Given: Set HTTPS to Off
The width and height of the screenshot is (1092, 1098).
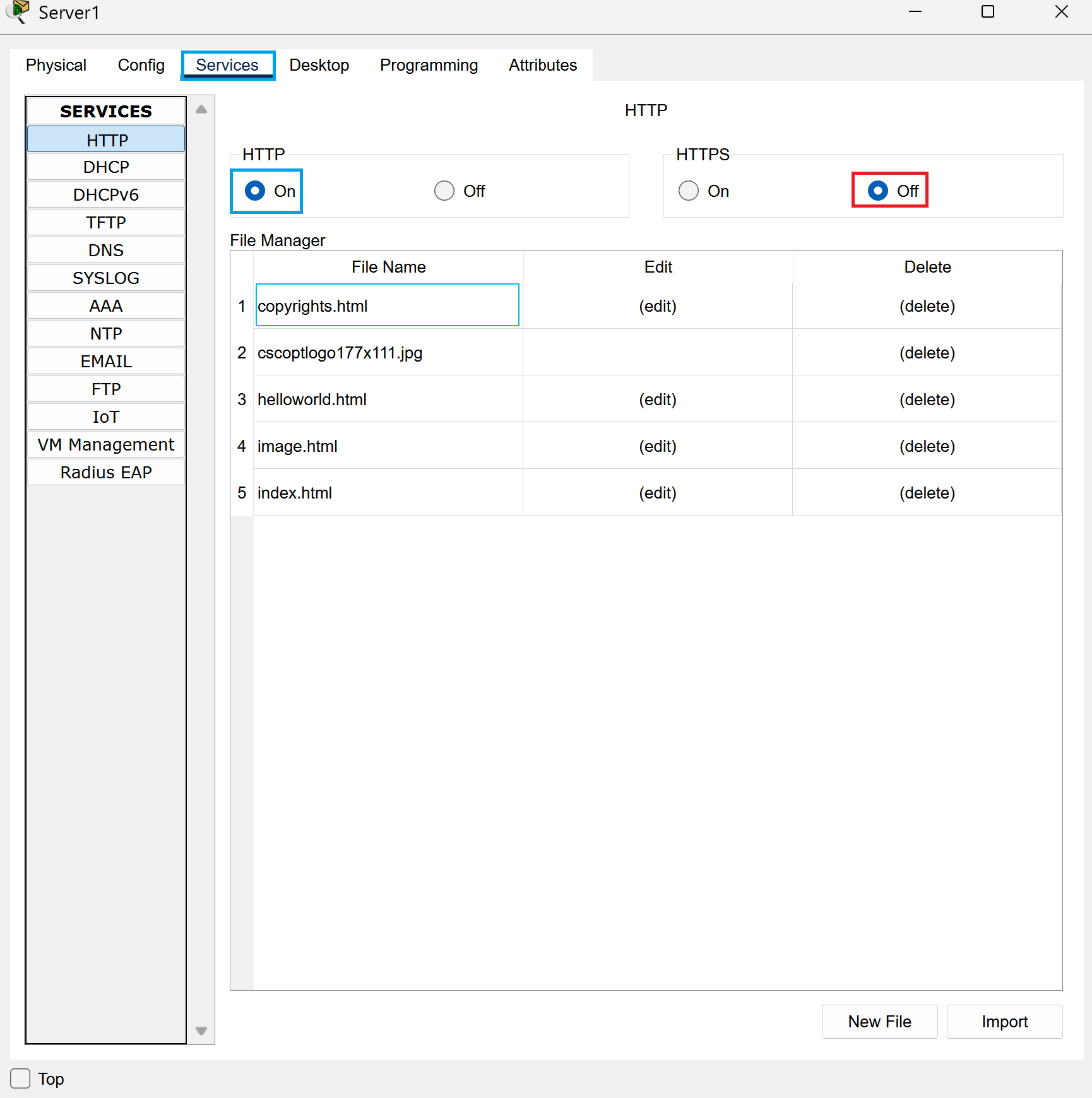Looking at the screenshot, I should 878,191.
